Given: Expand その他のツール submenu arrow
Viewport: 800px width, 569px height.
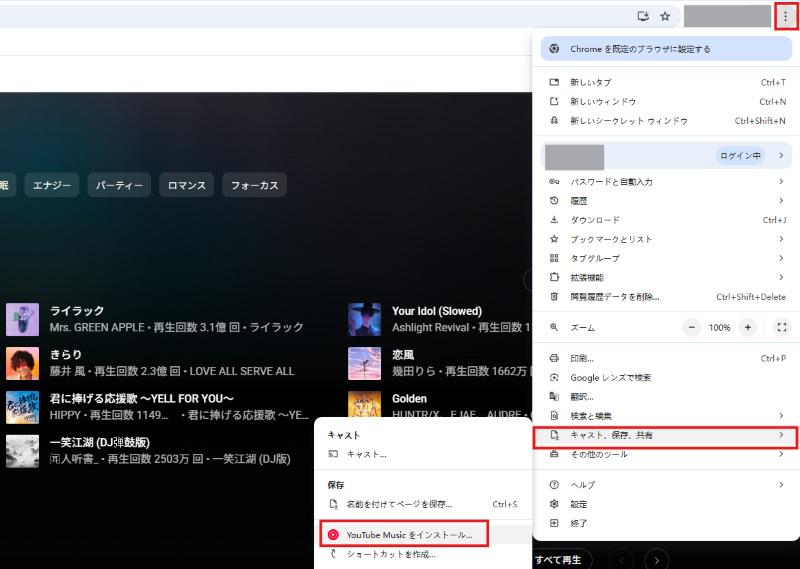Looking at the screenshot, I should [x=781, y=454].
